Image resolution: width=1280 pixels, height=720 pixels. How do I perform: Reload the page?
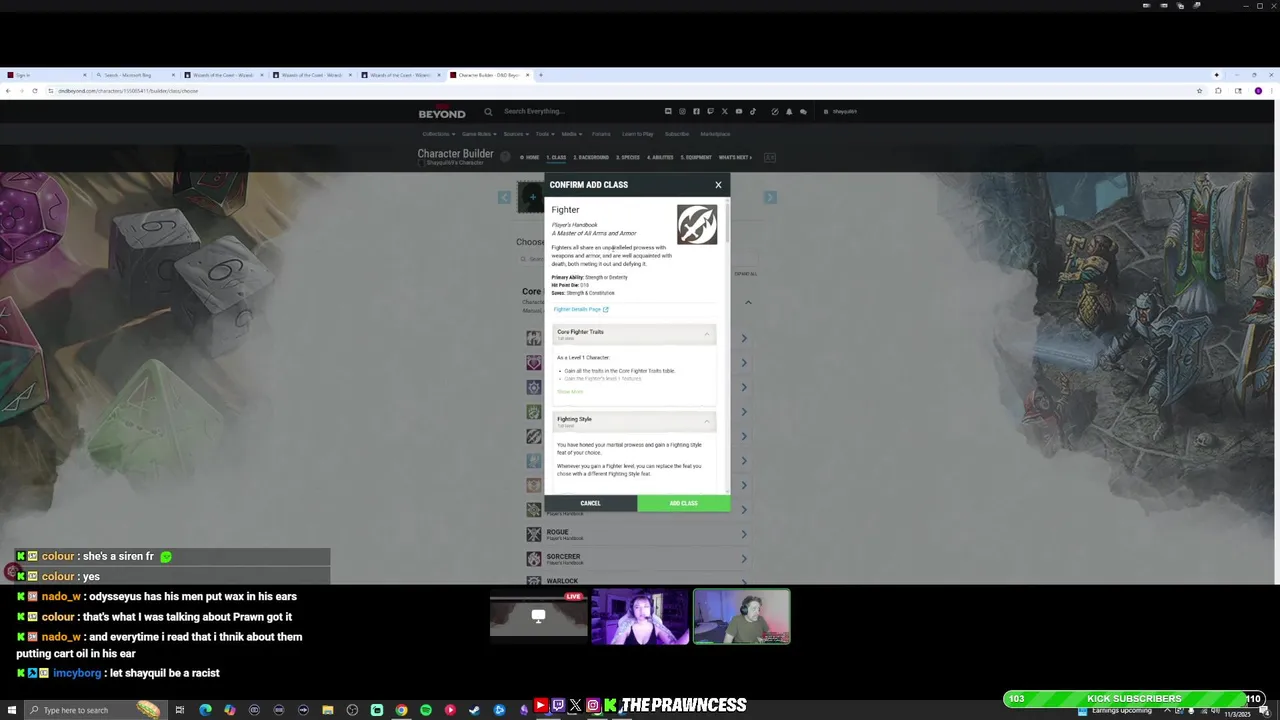(35, 91)
